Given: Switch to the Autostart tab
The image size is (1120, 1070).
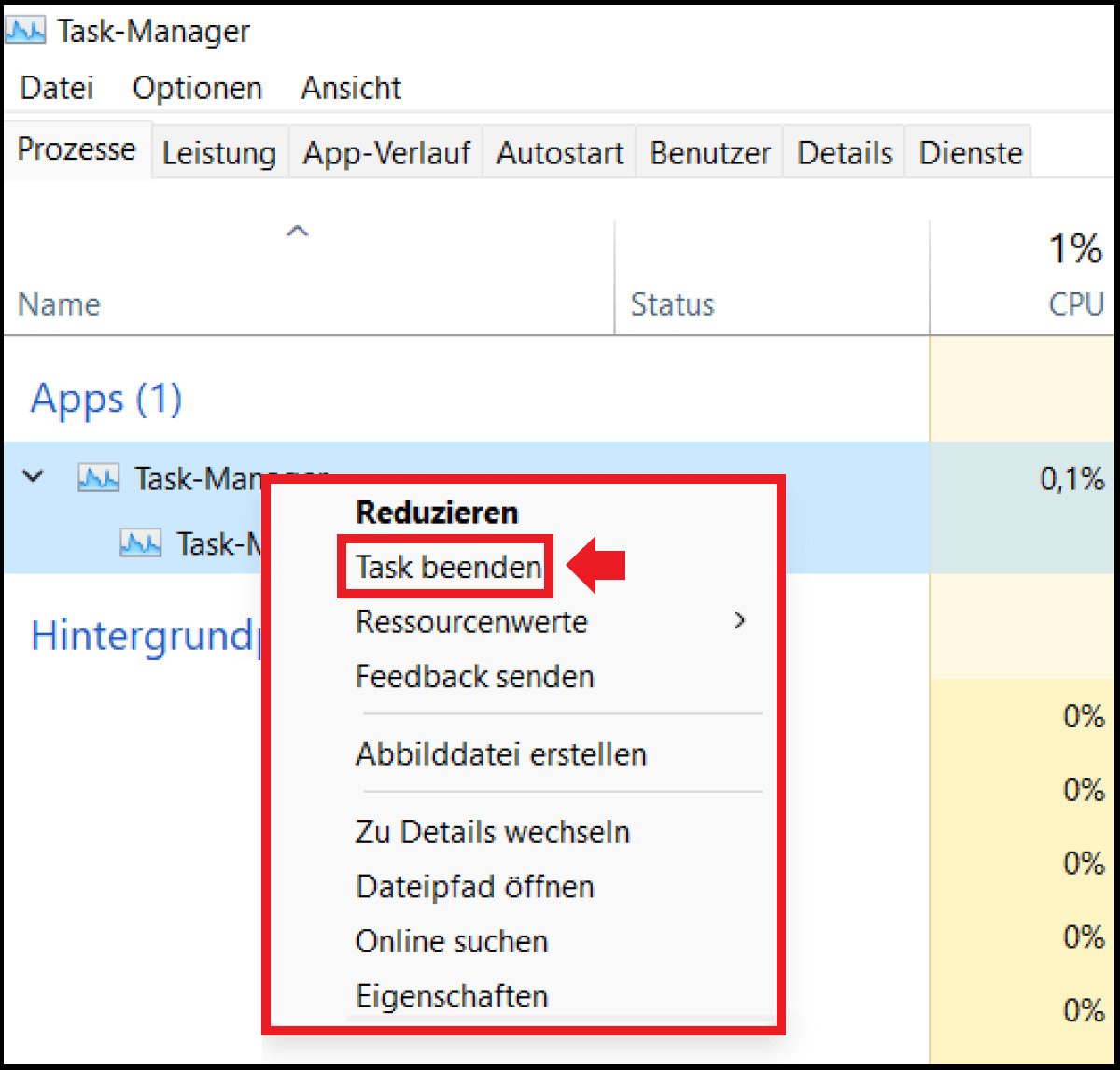Looking at the screenshot, I should tap(558, 152).
